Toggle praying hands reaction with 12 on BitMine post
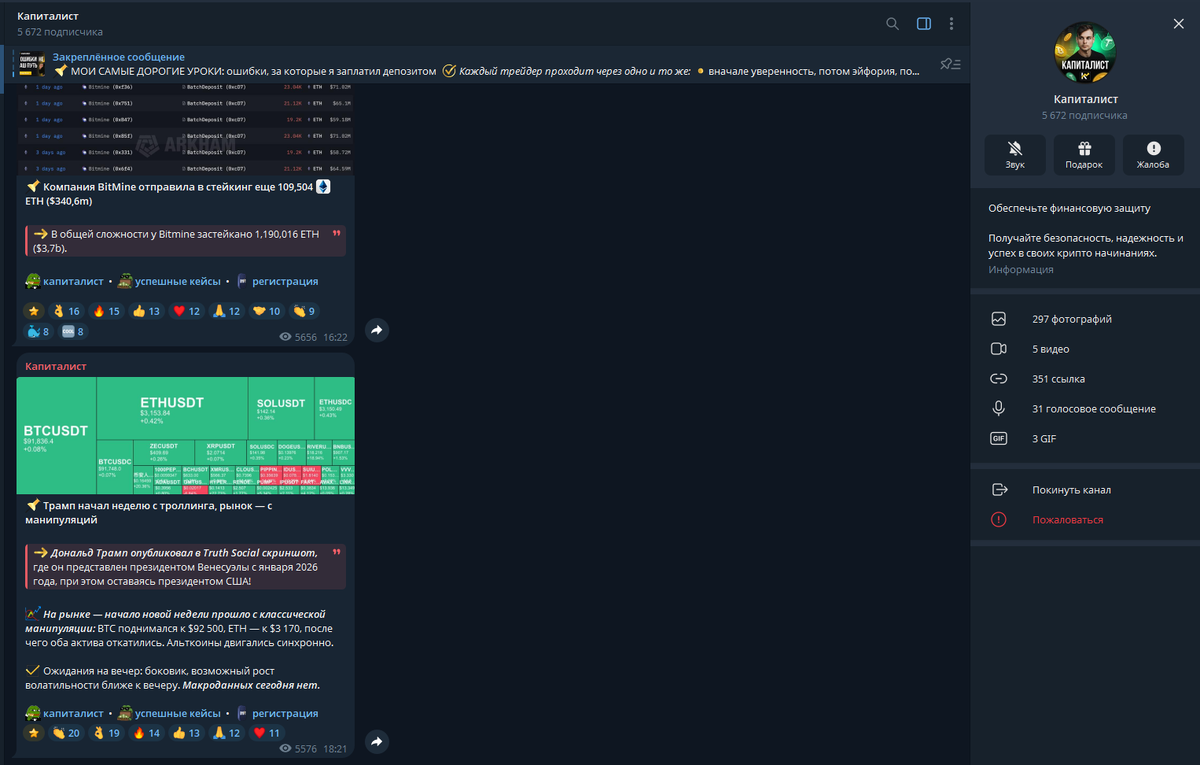 pyautogui.click(x=227, y=311)
